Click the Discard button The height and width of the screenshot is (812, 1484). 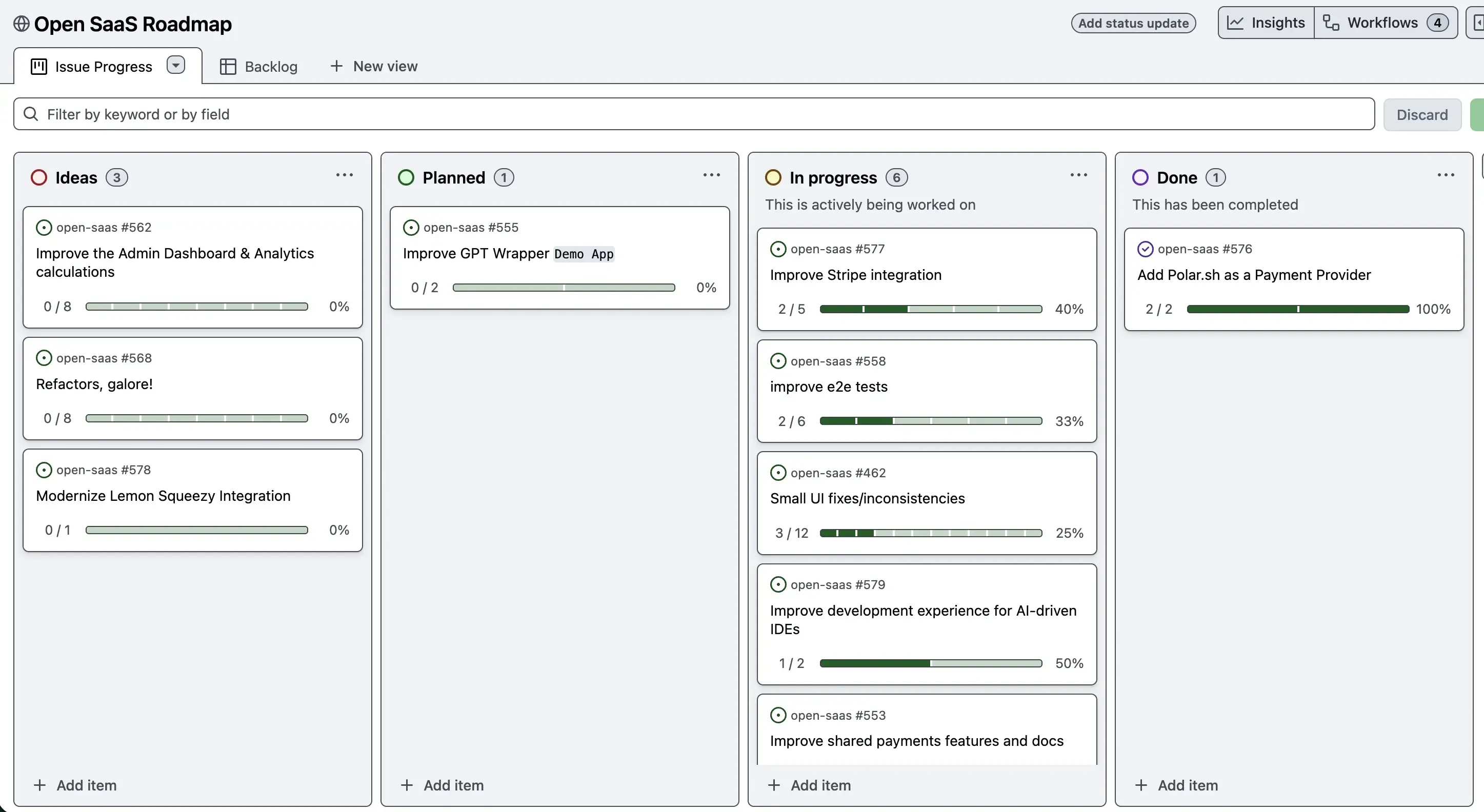pos(1422,114)
